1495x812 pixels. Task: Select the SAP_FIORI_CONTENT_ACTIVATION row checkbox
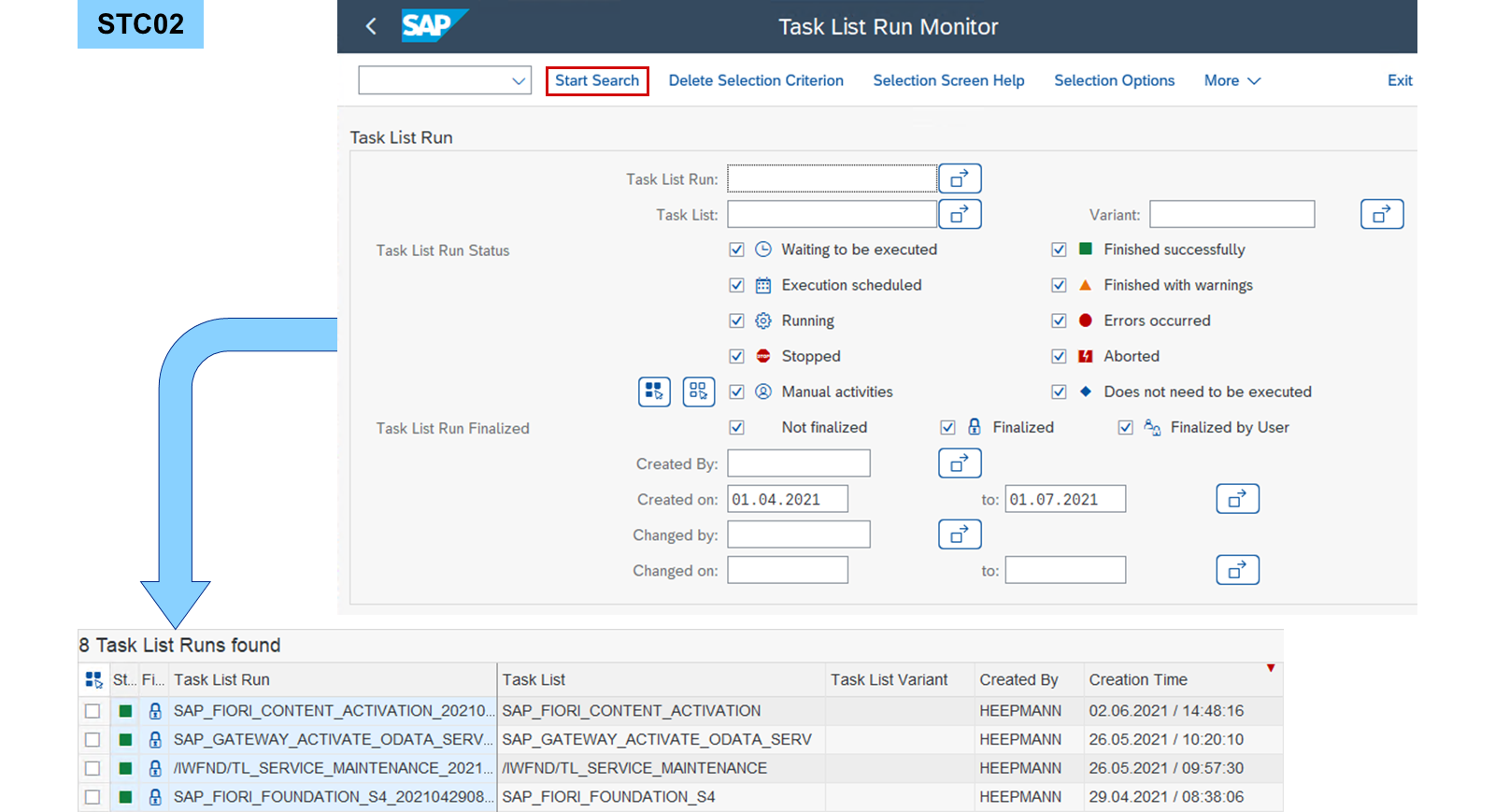(93, 711)
